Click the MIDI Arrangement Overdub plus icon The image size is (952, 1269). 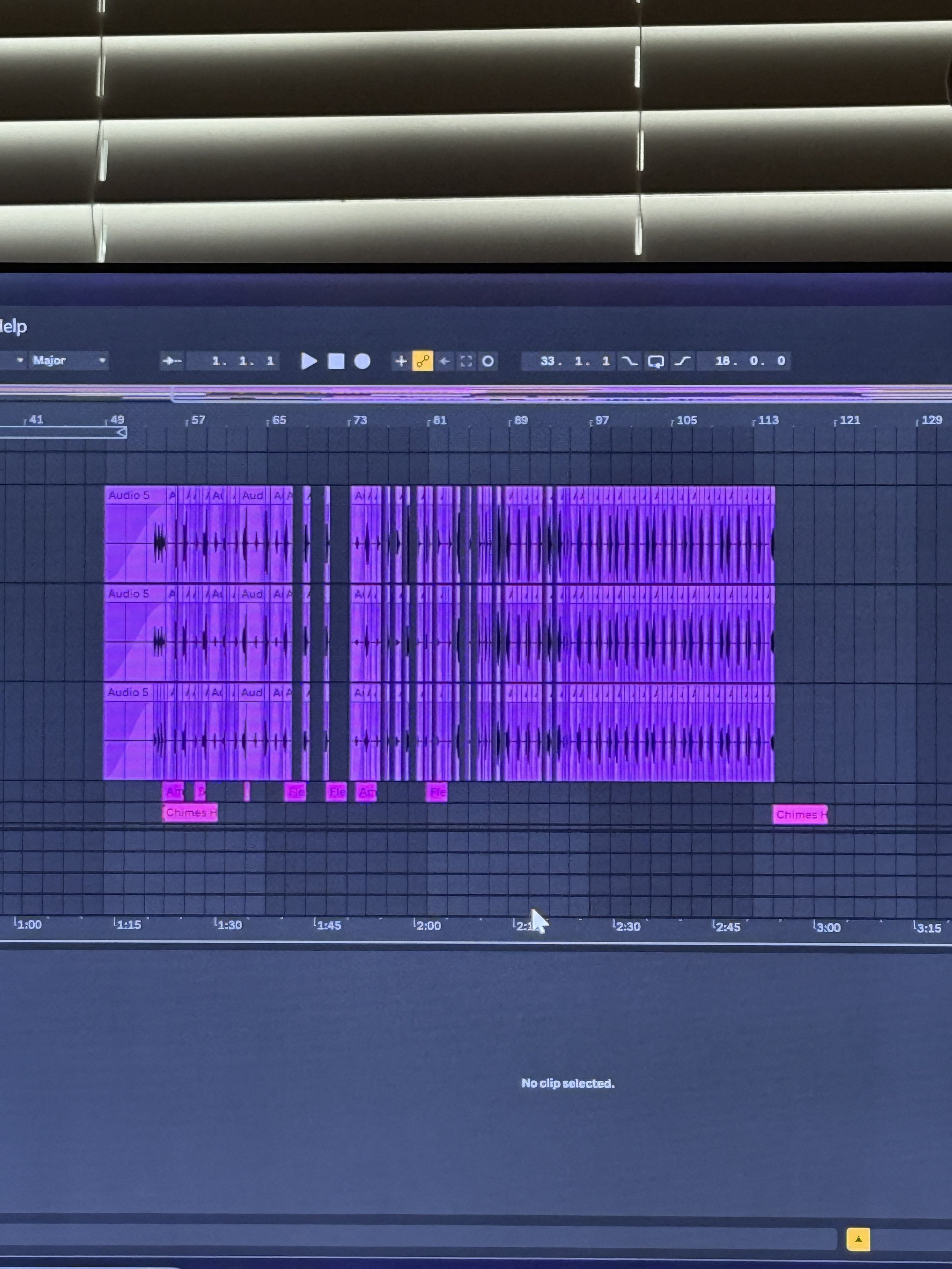pos(401,361)
